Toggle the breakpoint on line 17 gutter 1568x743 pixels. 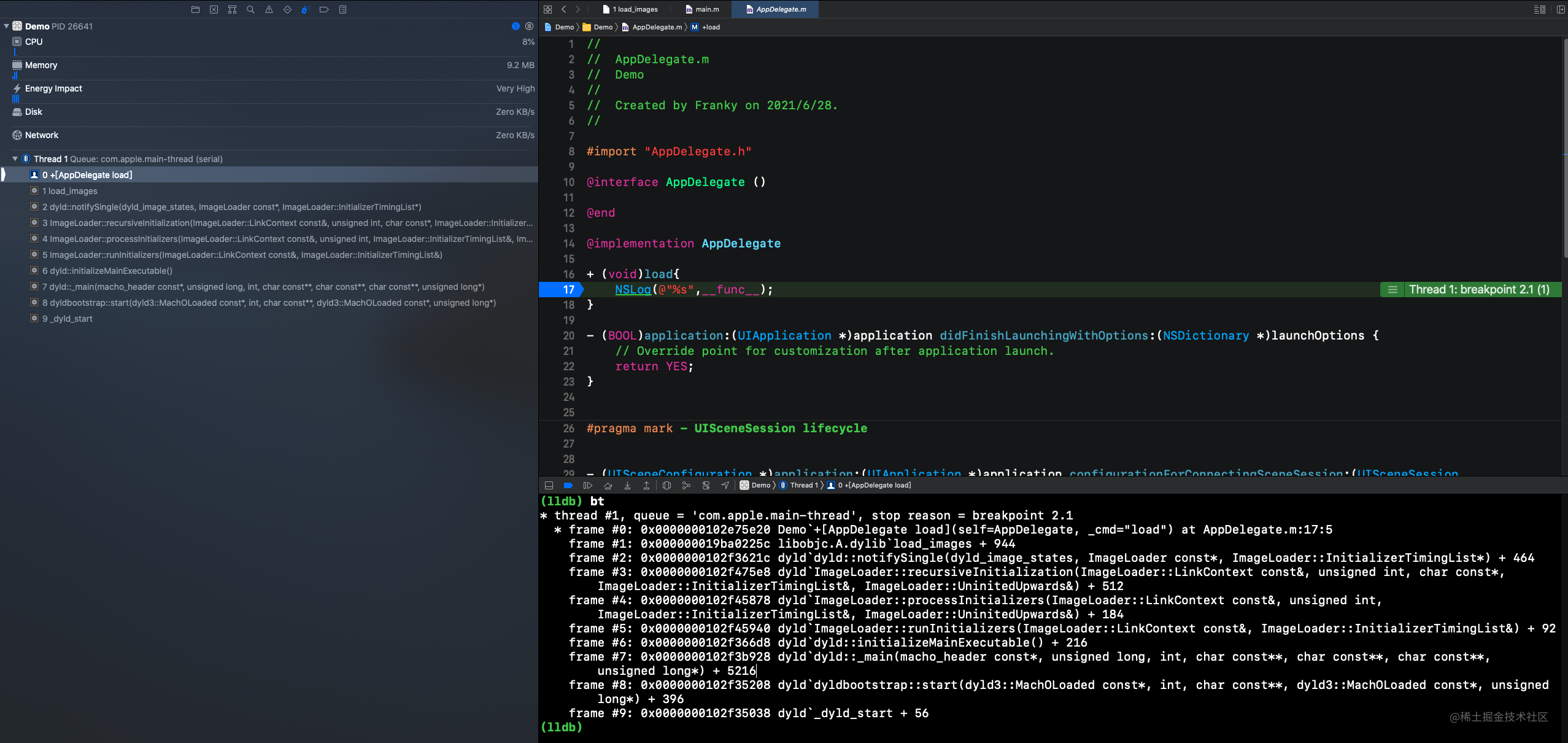(561, 289)
